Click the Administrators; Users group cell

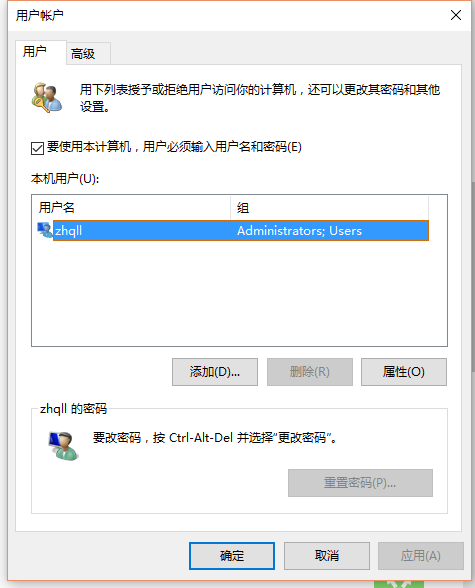(x=299, y=230)
